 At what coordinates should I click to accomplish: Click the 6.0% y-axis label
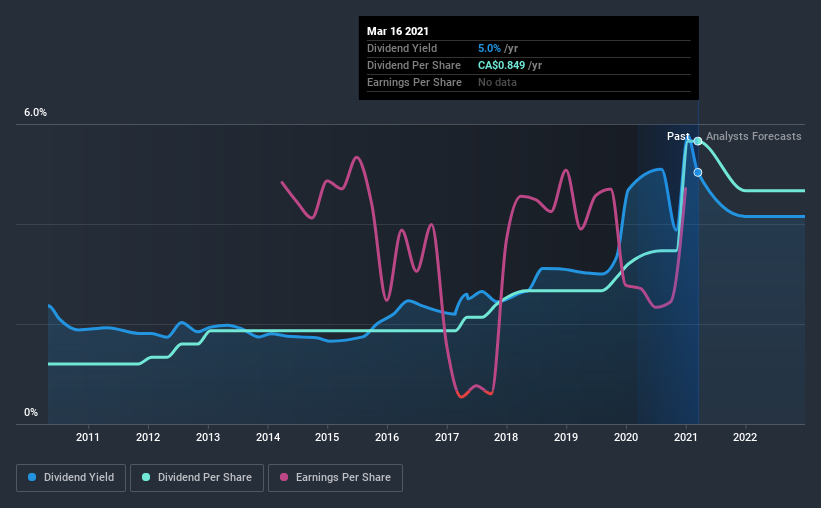[35, 113]
